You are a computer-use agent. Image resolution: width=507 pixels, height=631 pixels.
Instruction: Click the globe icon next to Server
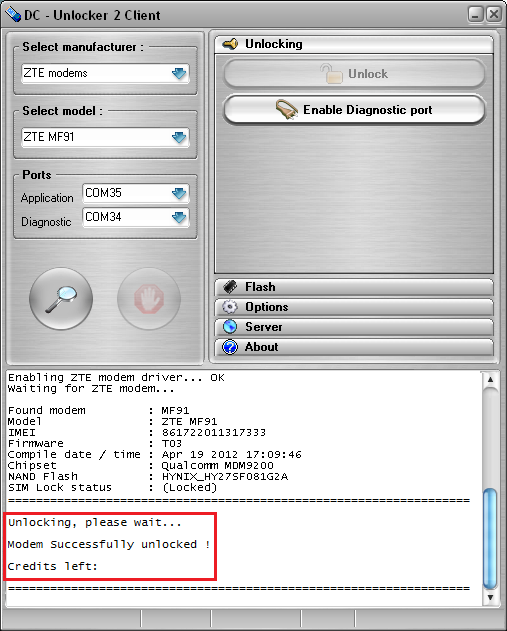click(x=230, y=327)
